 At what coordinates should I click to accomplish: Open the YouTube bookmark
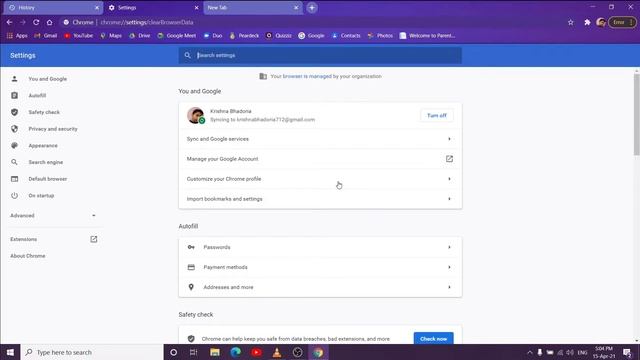(x=78, y=36)
